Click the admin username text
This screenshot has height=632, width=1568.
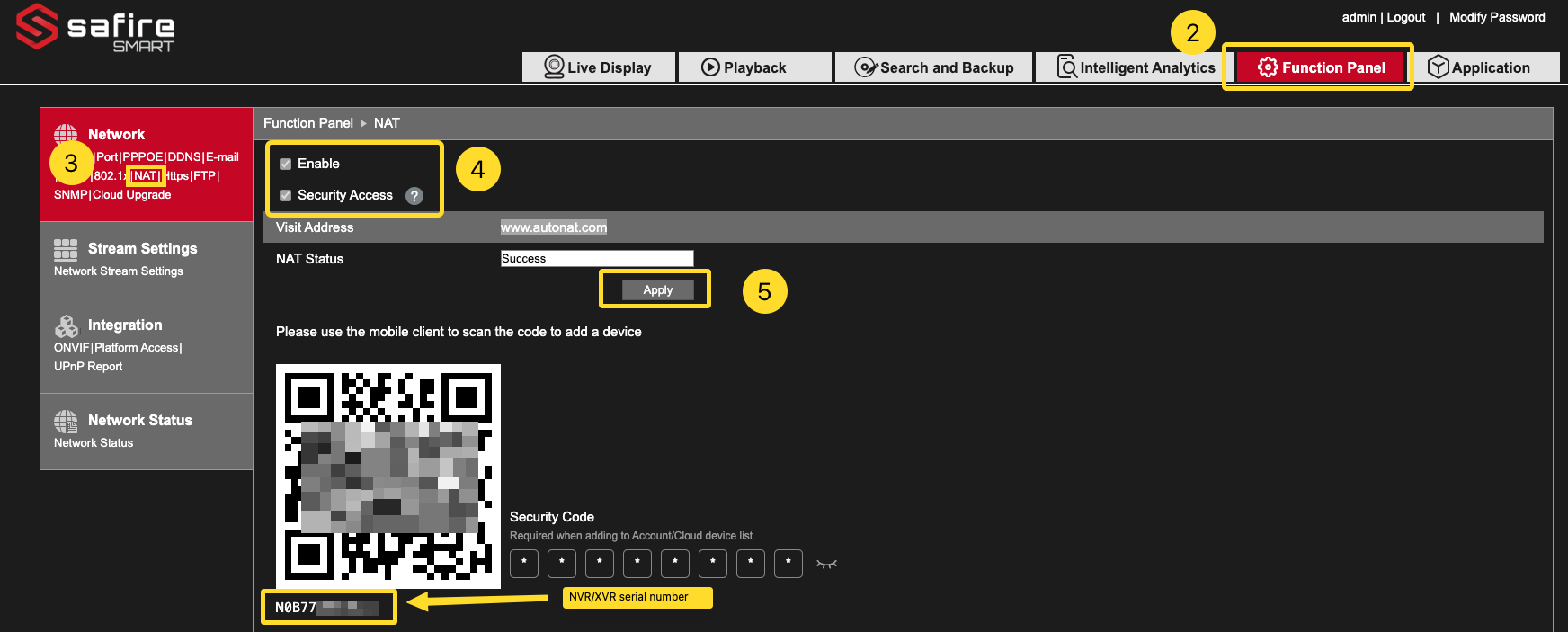point(1359,17)
